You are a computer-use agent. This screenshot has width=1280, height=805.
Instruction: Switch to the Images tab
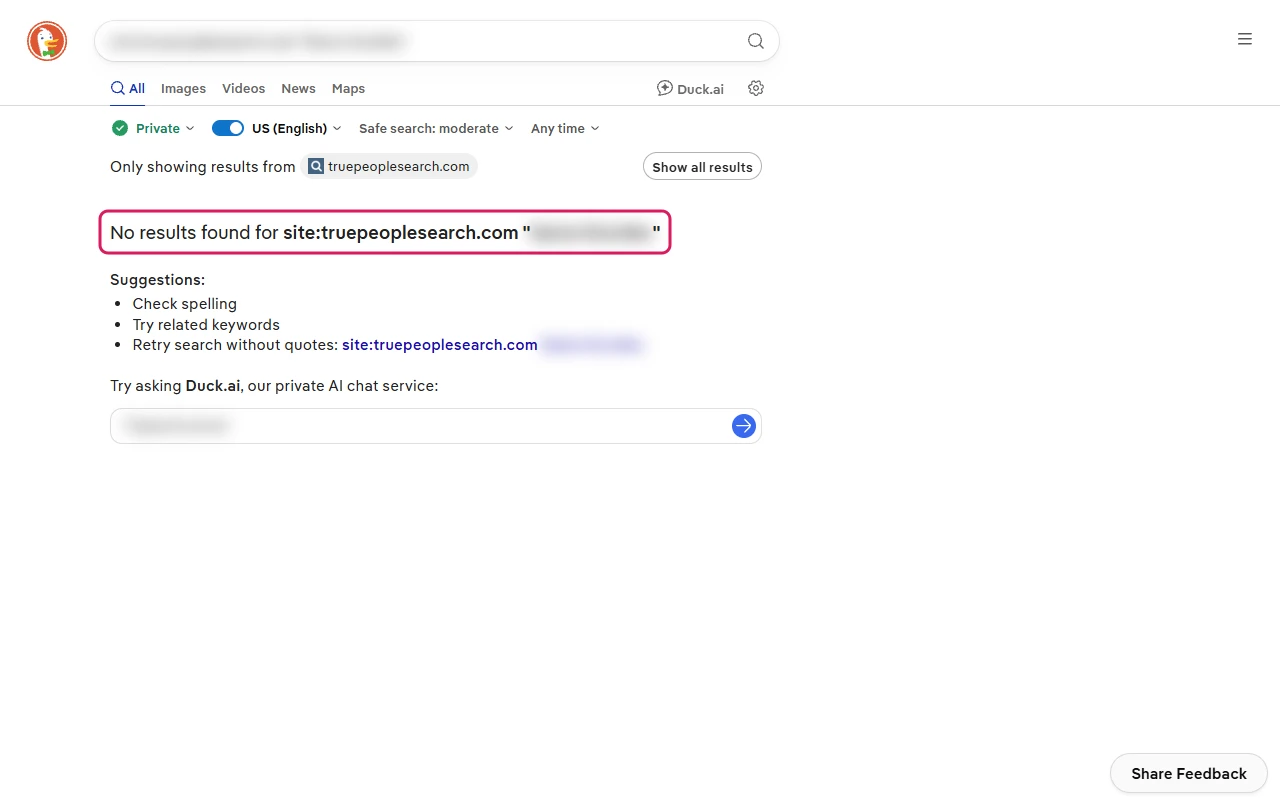[183, 88]
